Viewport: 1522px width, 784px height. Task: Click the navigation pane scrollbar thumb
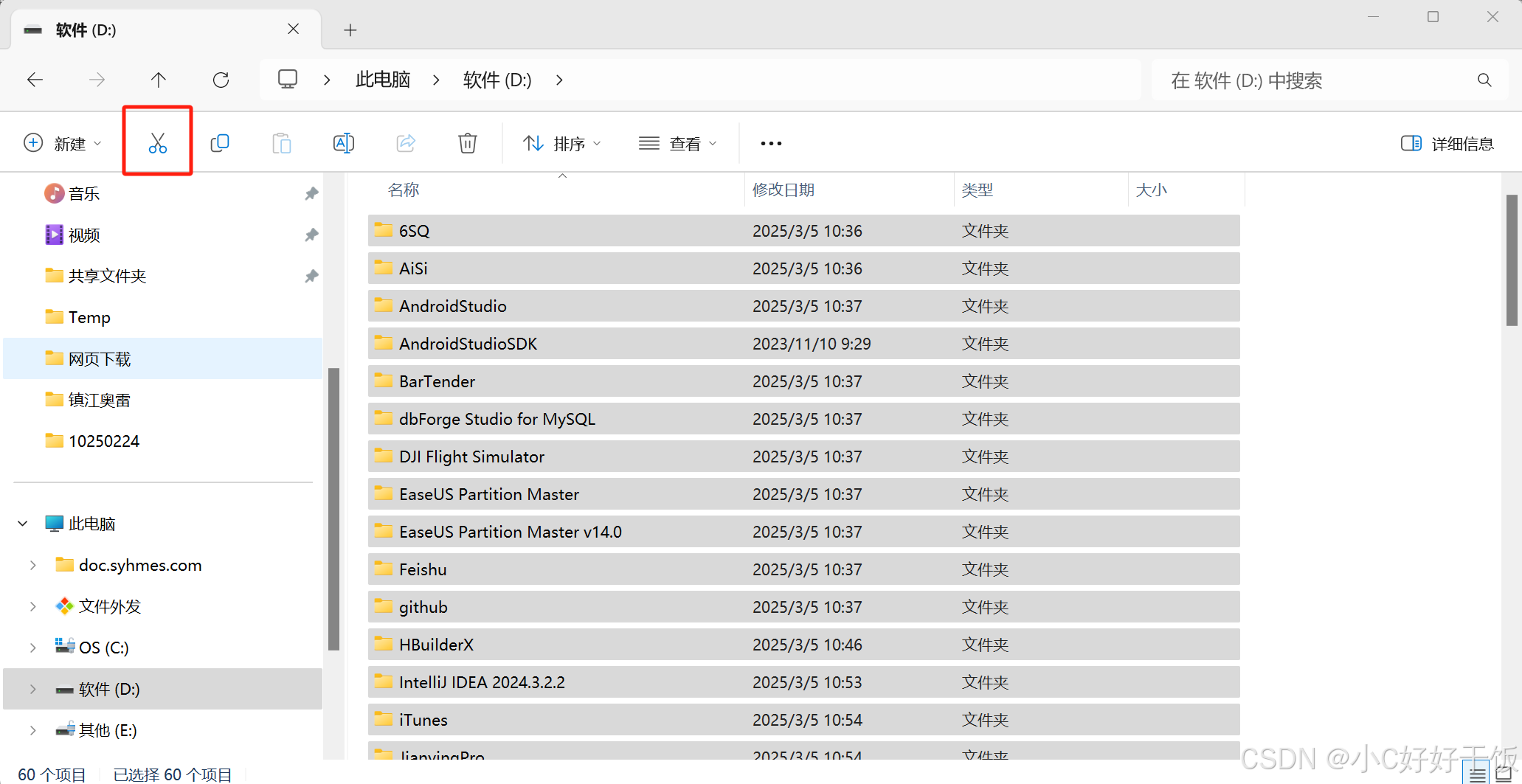click(x=333, y=509)
